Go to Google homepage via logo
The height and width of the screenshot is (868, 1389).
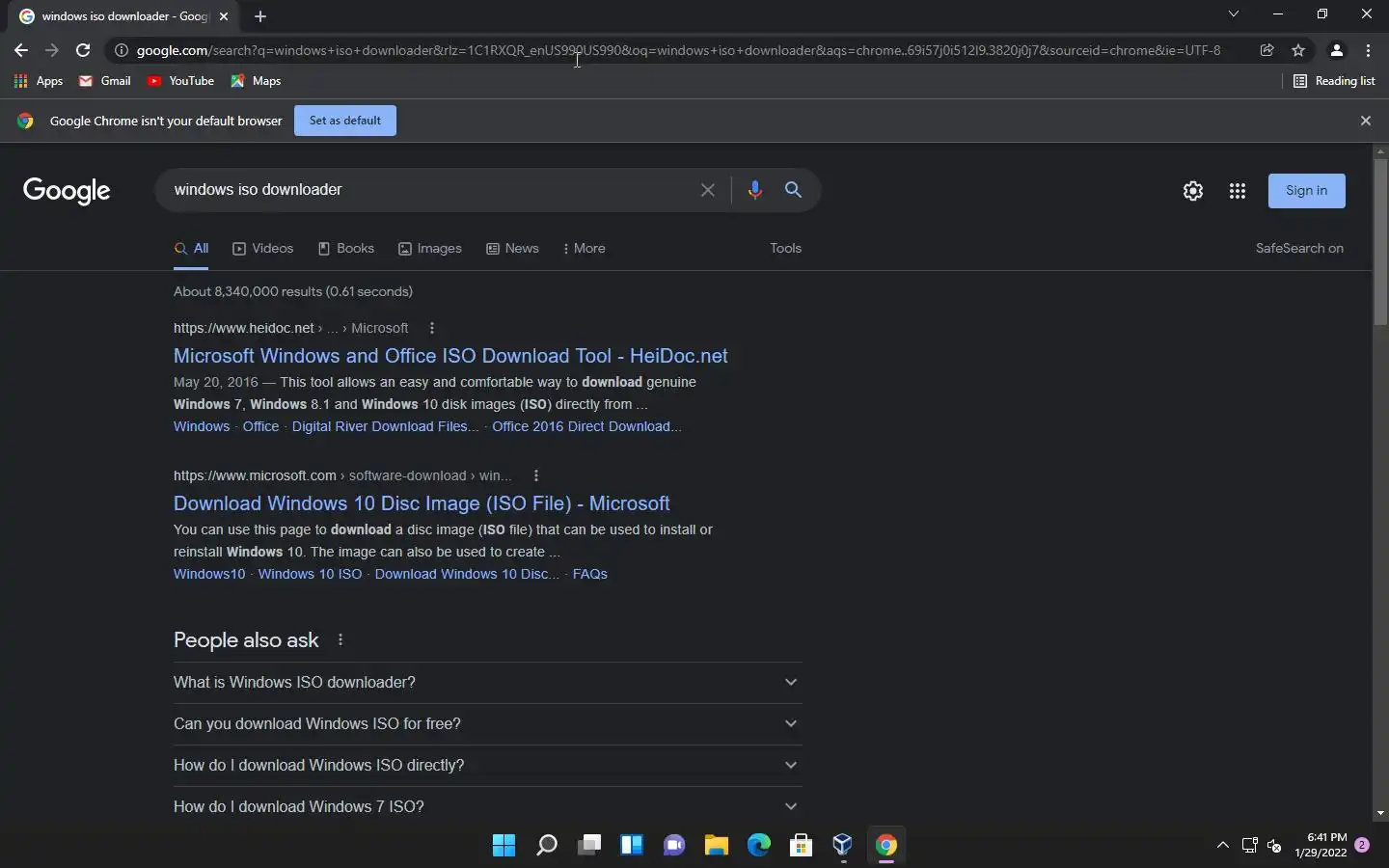pos(67,191)
